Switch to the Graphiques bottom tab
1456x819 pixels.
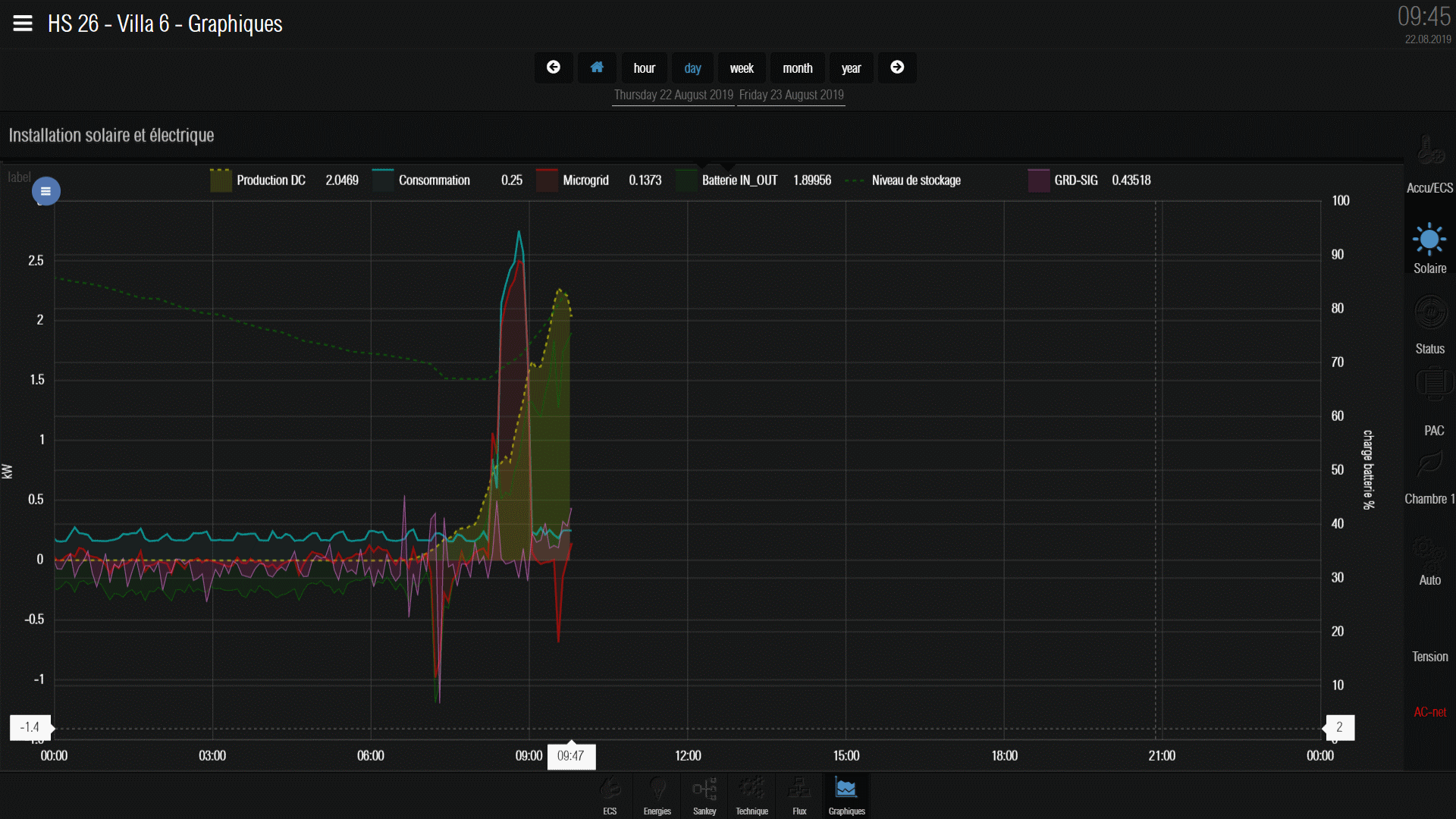pos(846,796)
